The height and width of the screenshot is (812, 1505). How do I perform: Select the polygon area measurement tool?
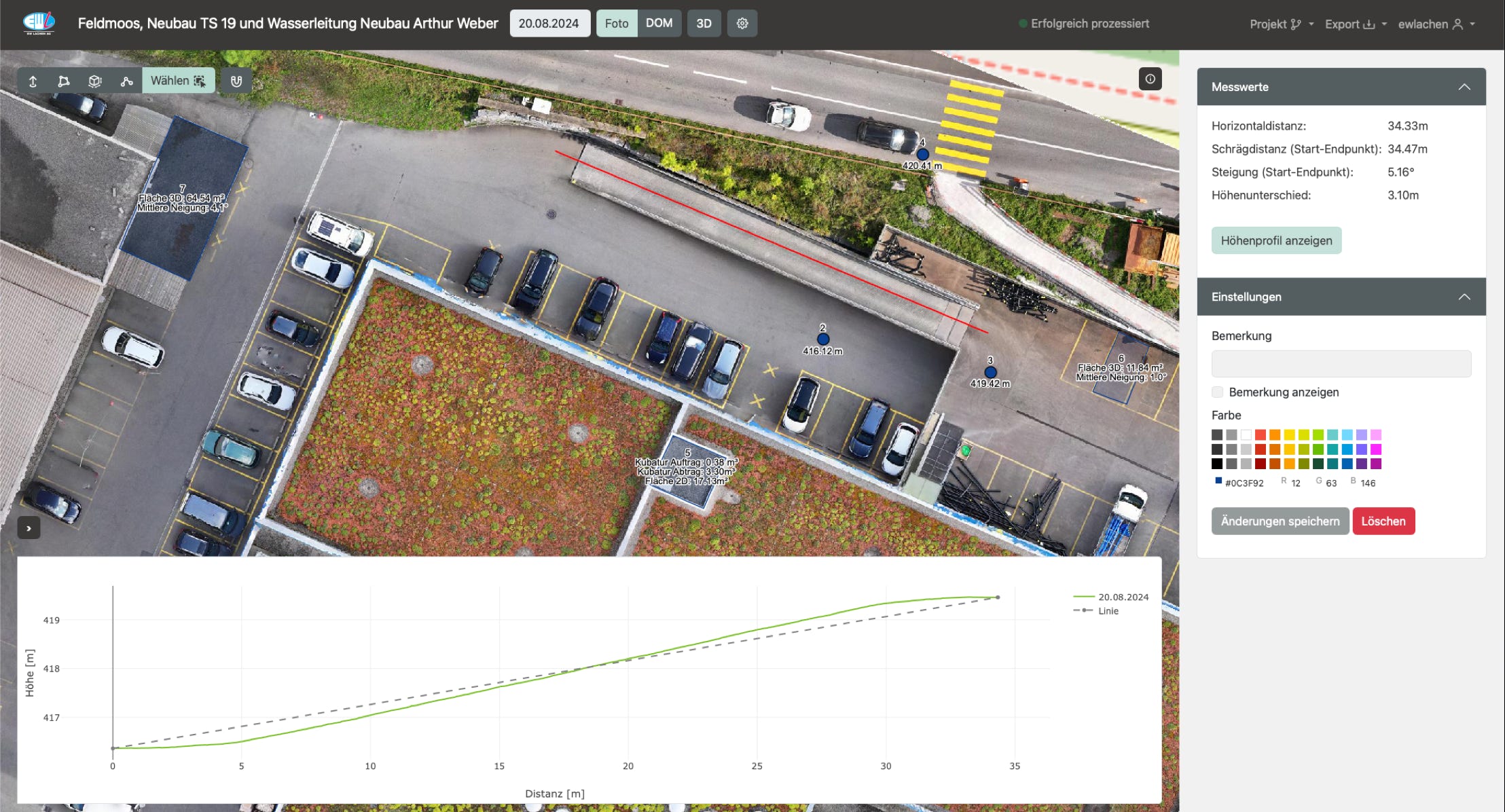(64, 81)
